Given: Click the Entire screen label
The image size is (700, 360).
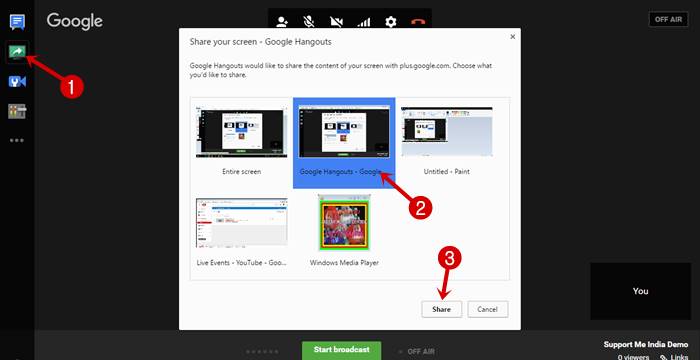Looking at the screenshot, I should tap(242, 172).
